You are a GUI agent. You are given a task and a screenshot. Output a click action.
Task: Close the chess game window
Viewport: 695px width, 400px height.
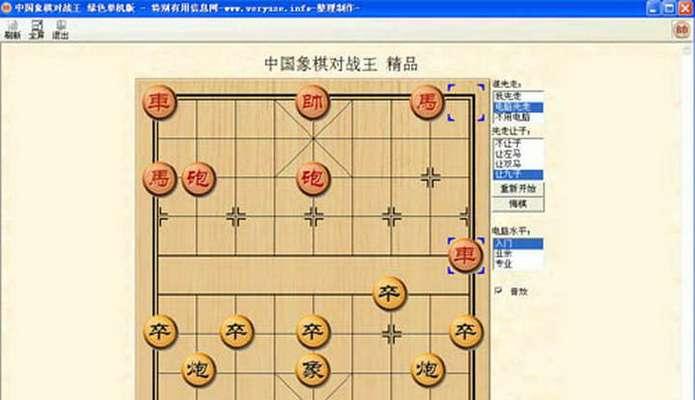pos(686,8)
